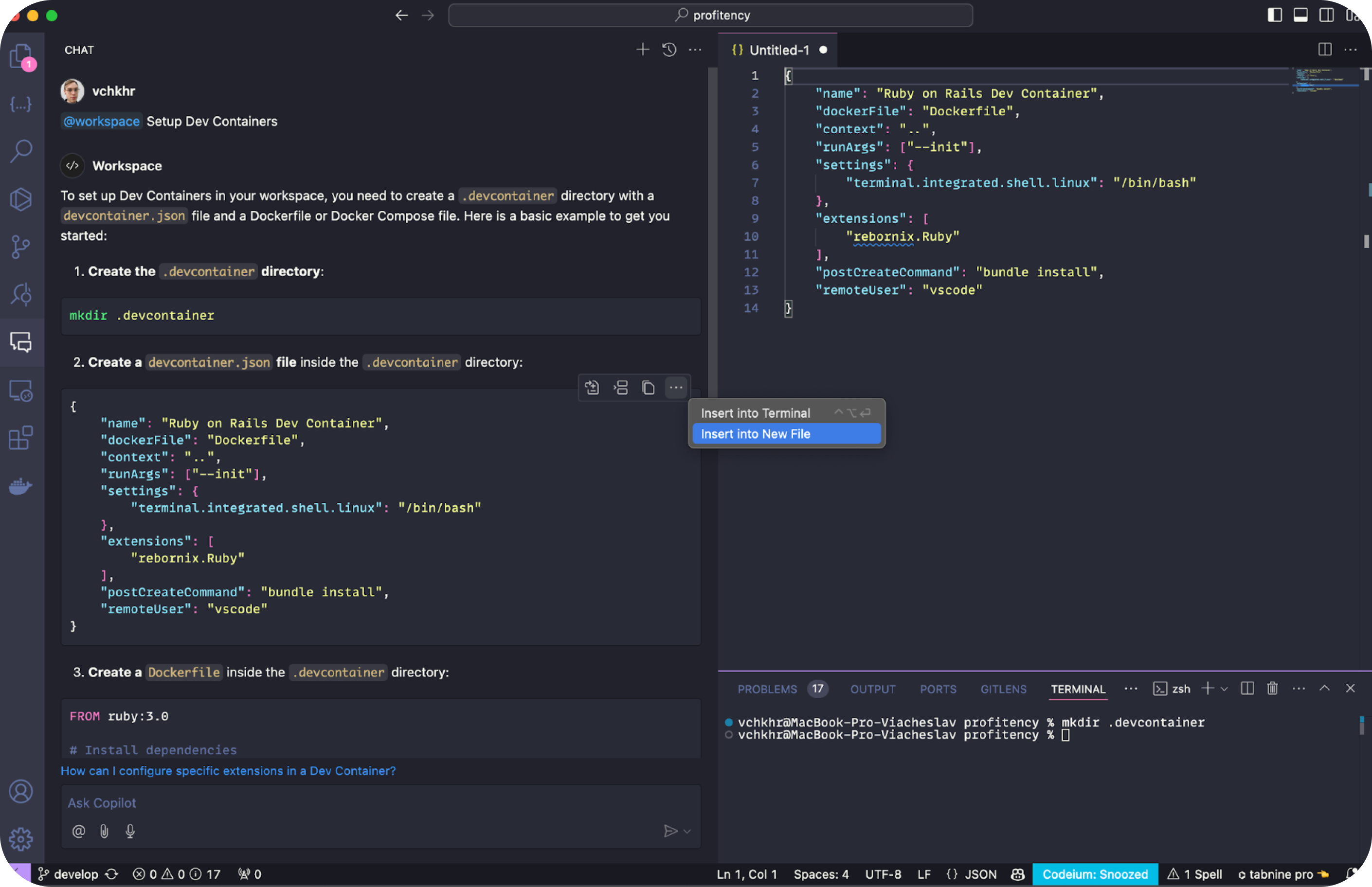Click the suggested Dev Container extensions question
The width and height of the screenshot is (1372, 887).
[228, 771]
